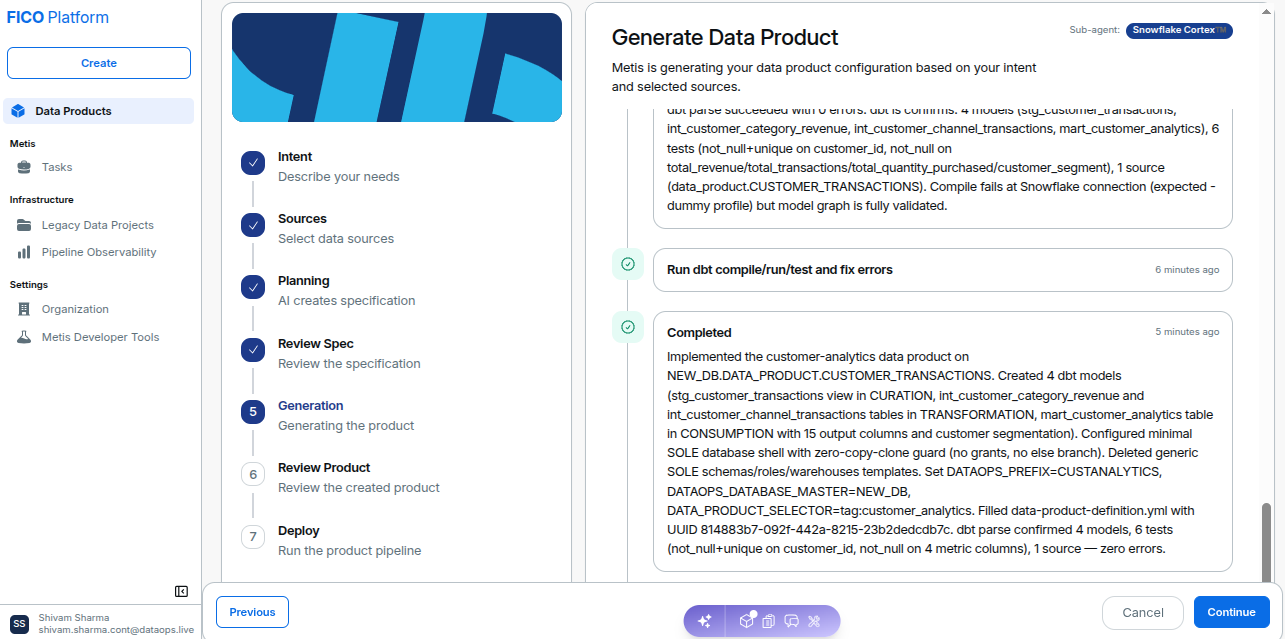Click the Continue button
The height and width of the screenshot is (639, 1285).
1231,612
